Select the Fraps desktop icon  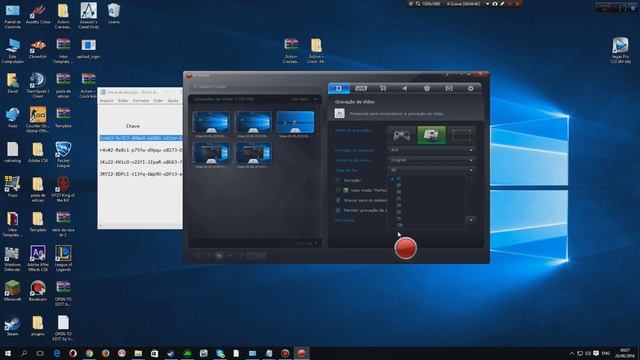click(13, 187)
